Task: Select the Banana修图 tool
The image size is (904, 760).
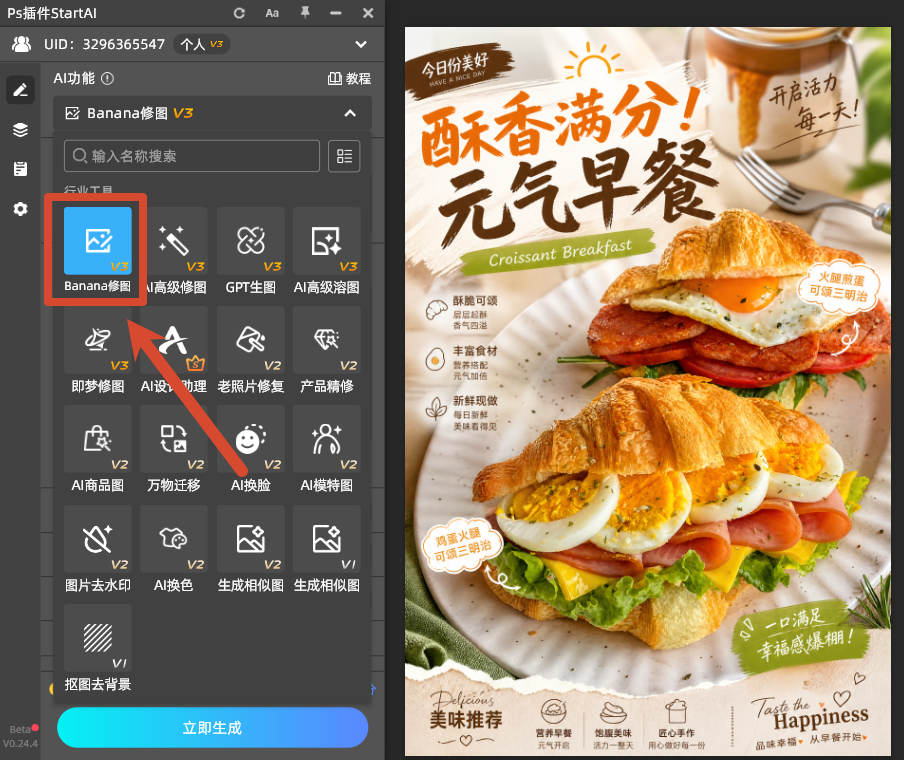Action: click(97, 250)
